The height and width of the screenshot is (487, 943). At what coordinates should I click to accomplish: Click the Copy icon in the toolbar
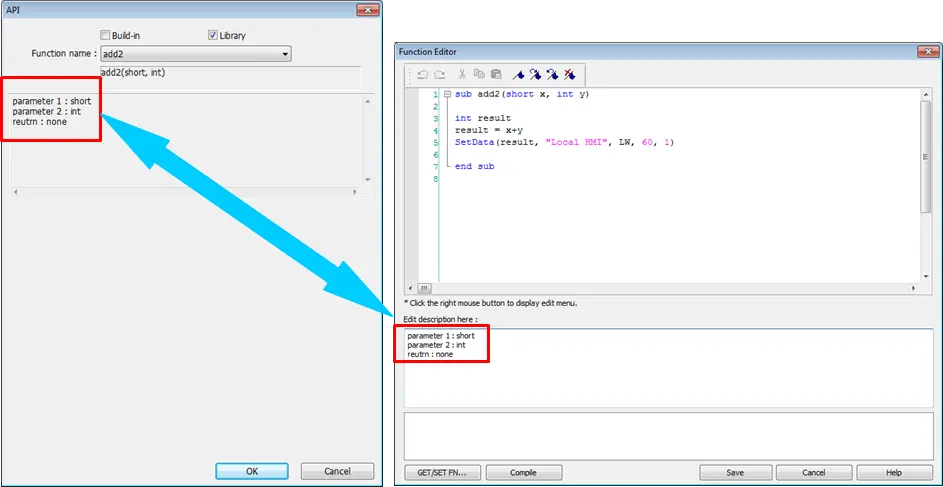[479, 75]
